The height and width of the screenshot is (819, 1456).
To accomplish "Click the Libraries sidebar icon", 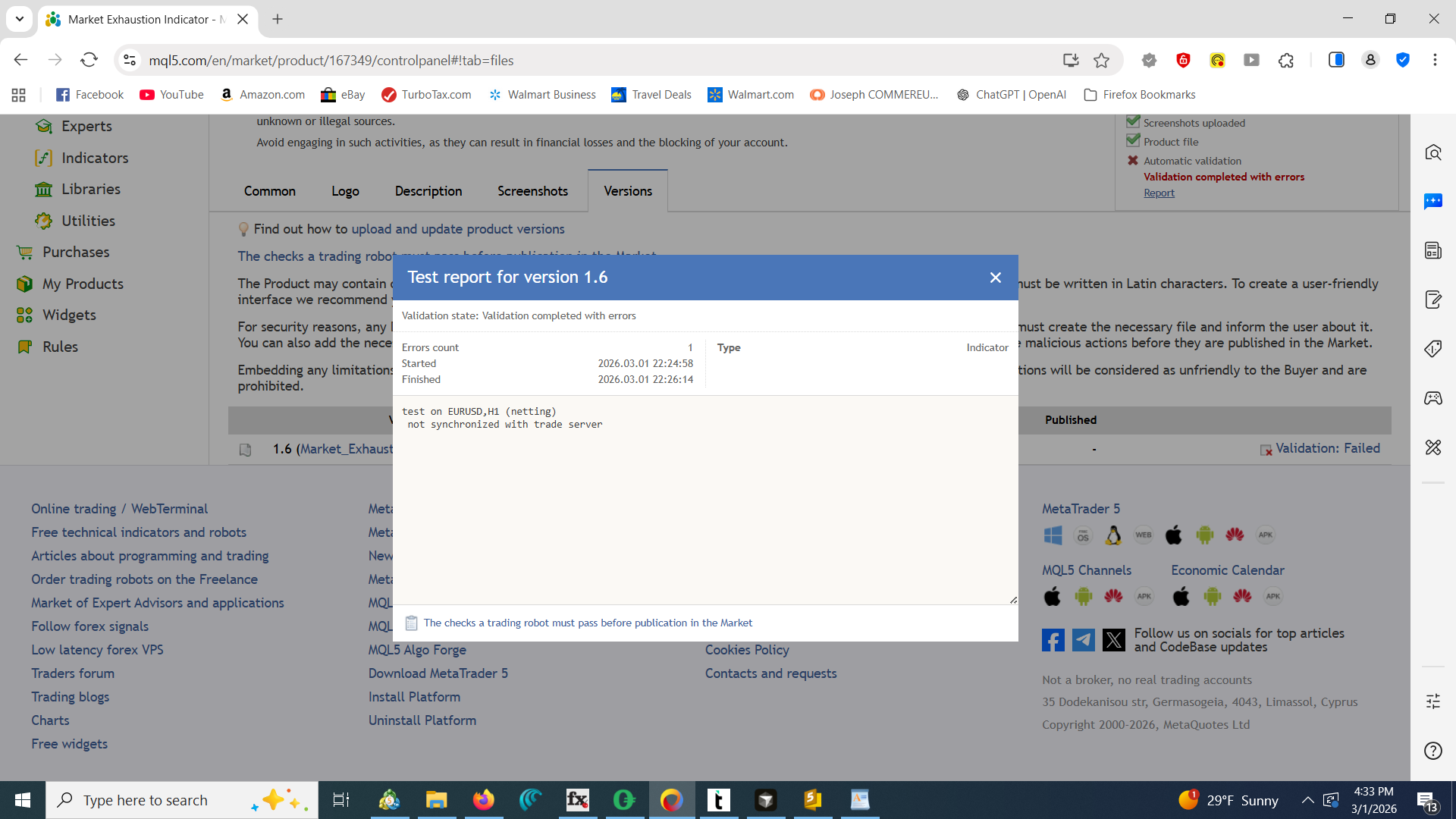I will [43, 190].
